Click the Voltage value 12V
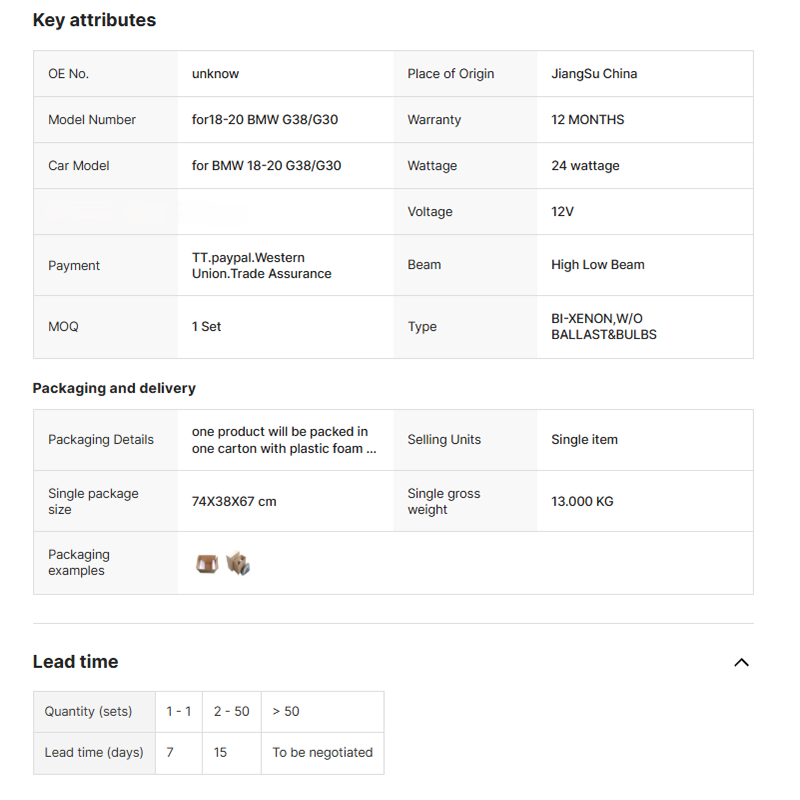Screen dimensions: 800x800 562,212
